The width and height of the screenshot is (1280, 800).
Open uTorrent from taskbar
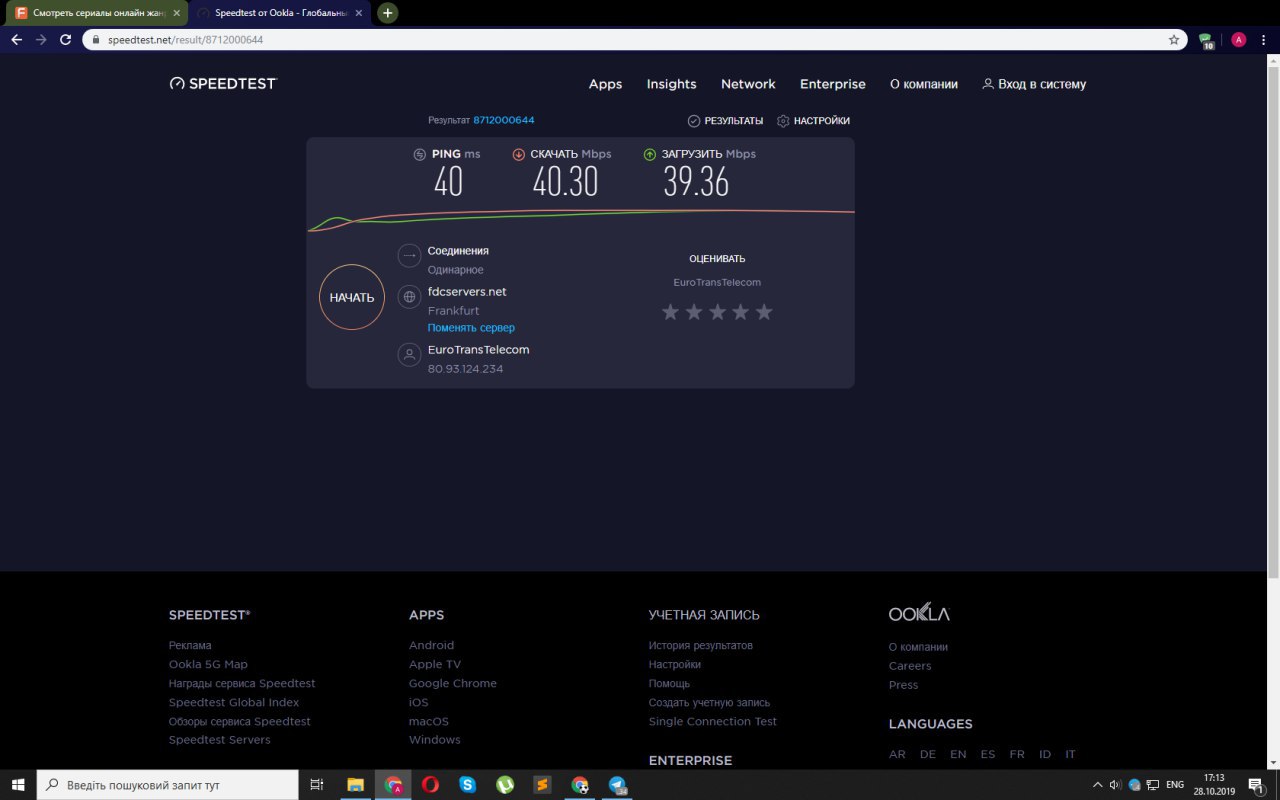[x=505, y=785]
